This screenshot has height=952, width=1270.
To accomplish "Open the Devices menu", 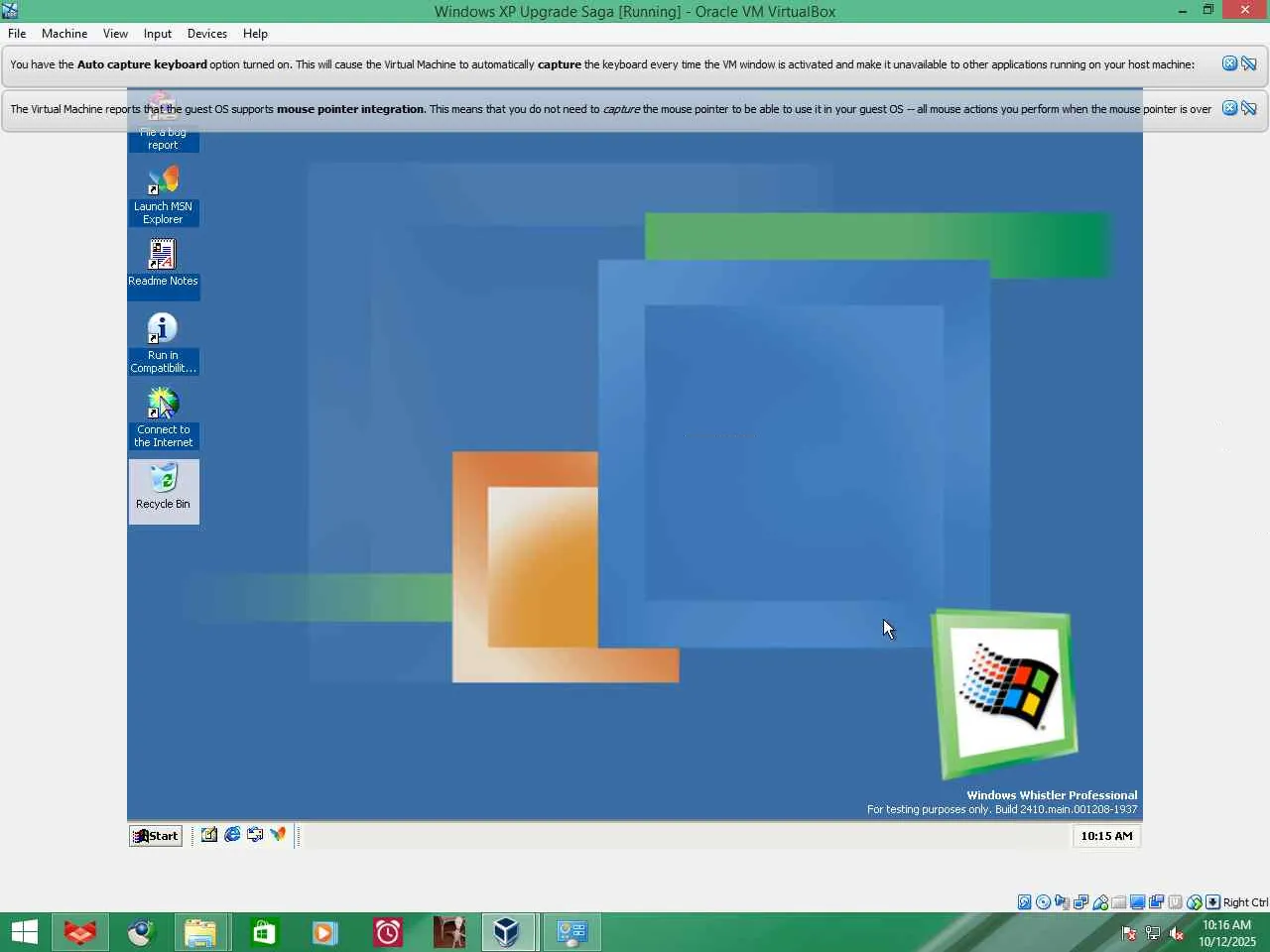I will pos(207,34).
